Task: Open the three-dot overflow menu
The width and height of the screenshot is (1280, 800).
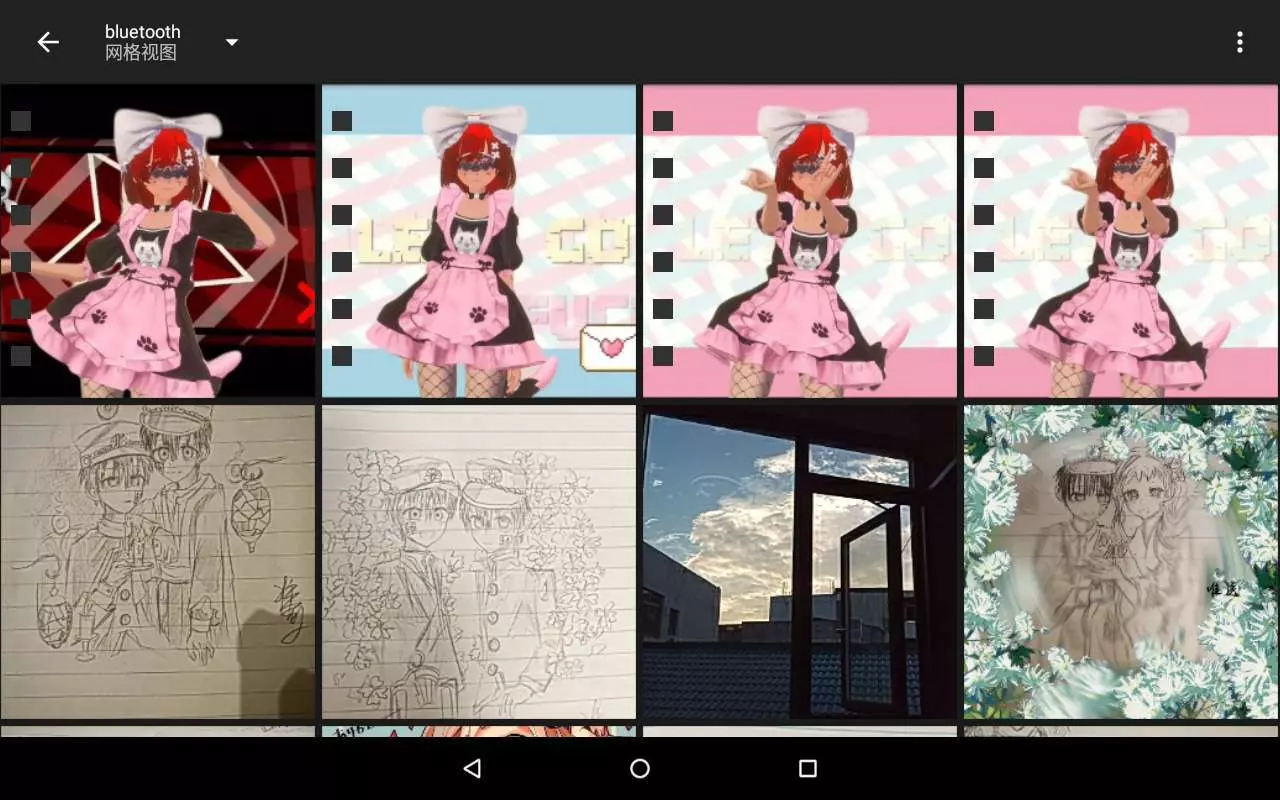Action: [x=1240, y=42]
